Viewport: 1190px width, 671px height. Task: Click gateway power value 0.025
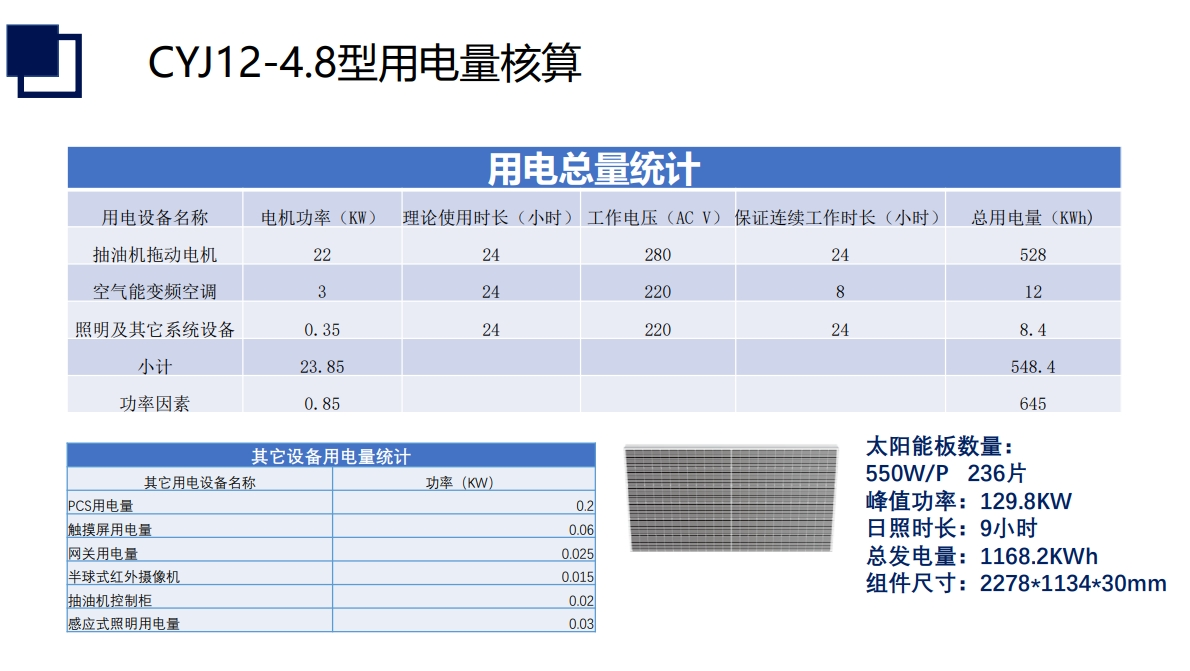click(x=578, y=554)
